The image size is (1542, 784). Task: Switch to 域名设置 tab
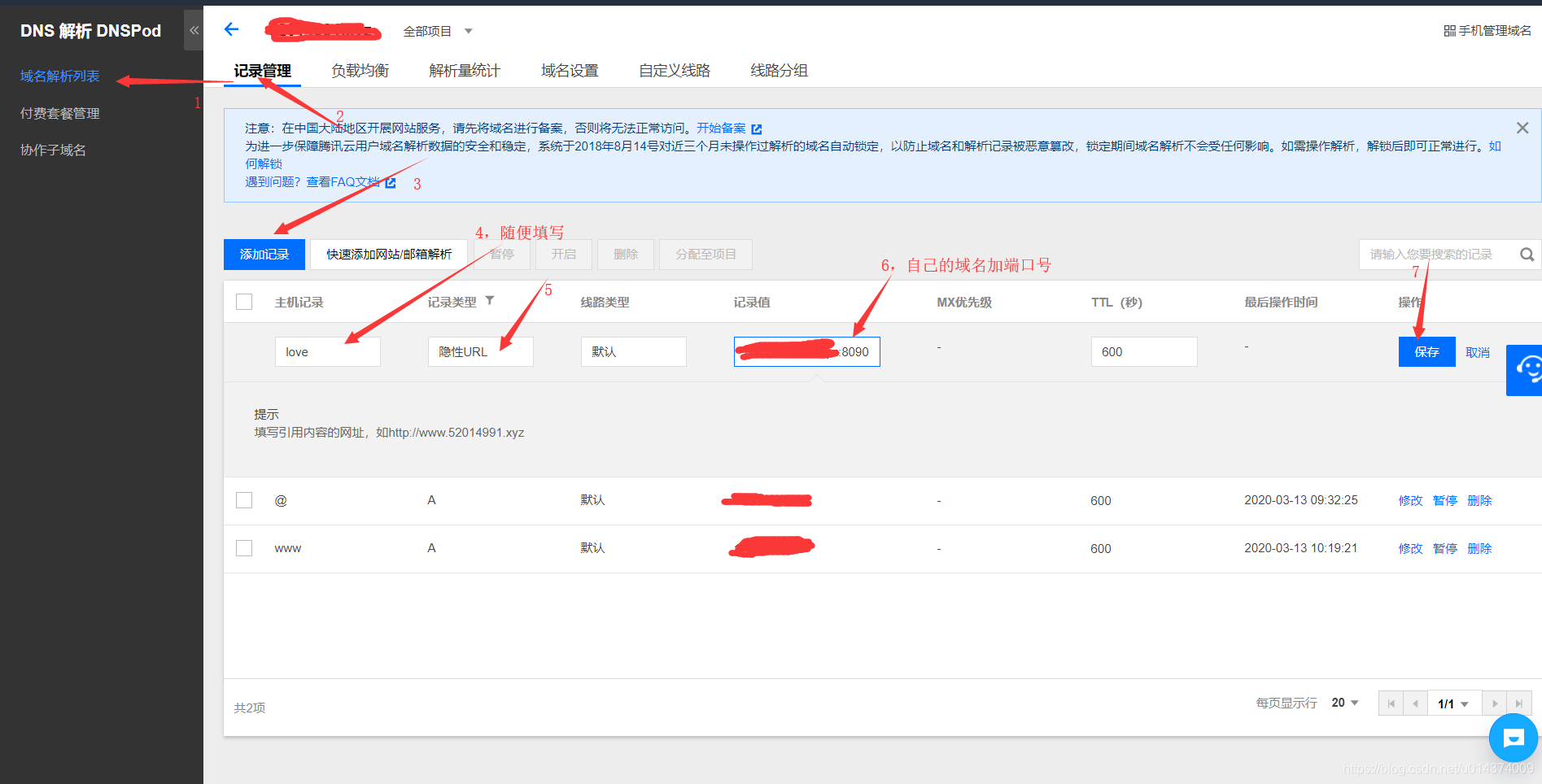(x=570, y=71)
